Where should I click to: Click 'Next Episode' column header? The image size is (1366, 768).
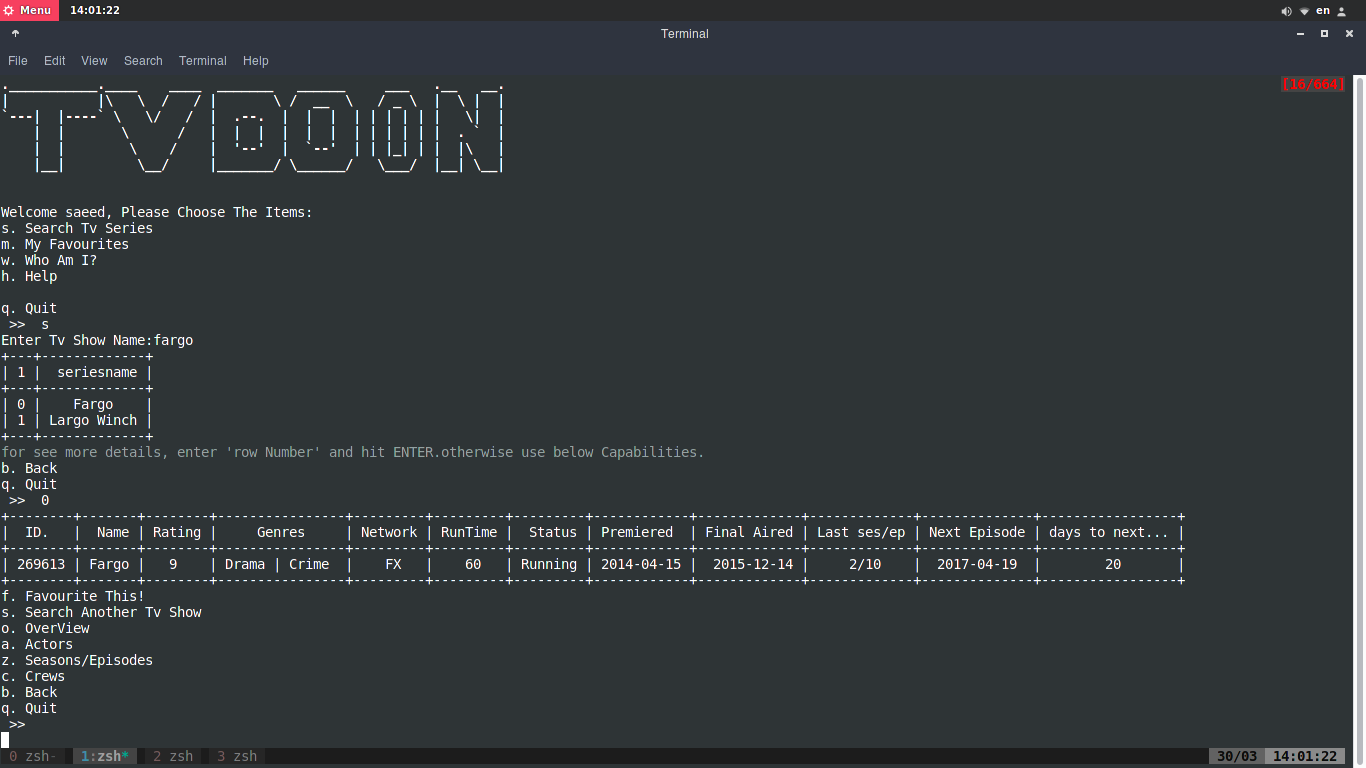pos(977,533)
